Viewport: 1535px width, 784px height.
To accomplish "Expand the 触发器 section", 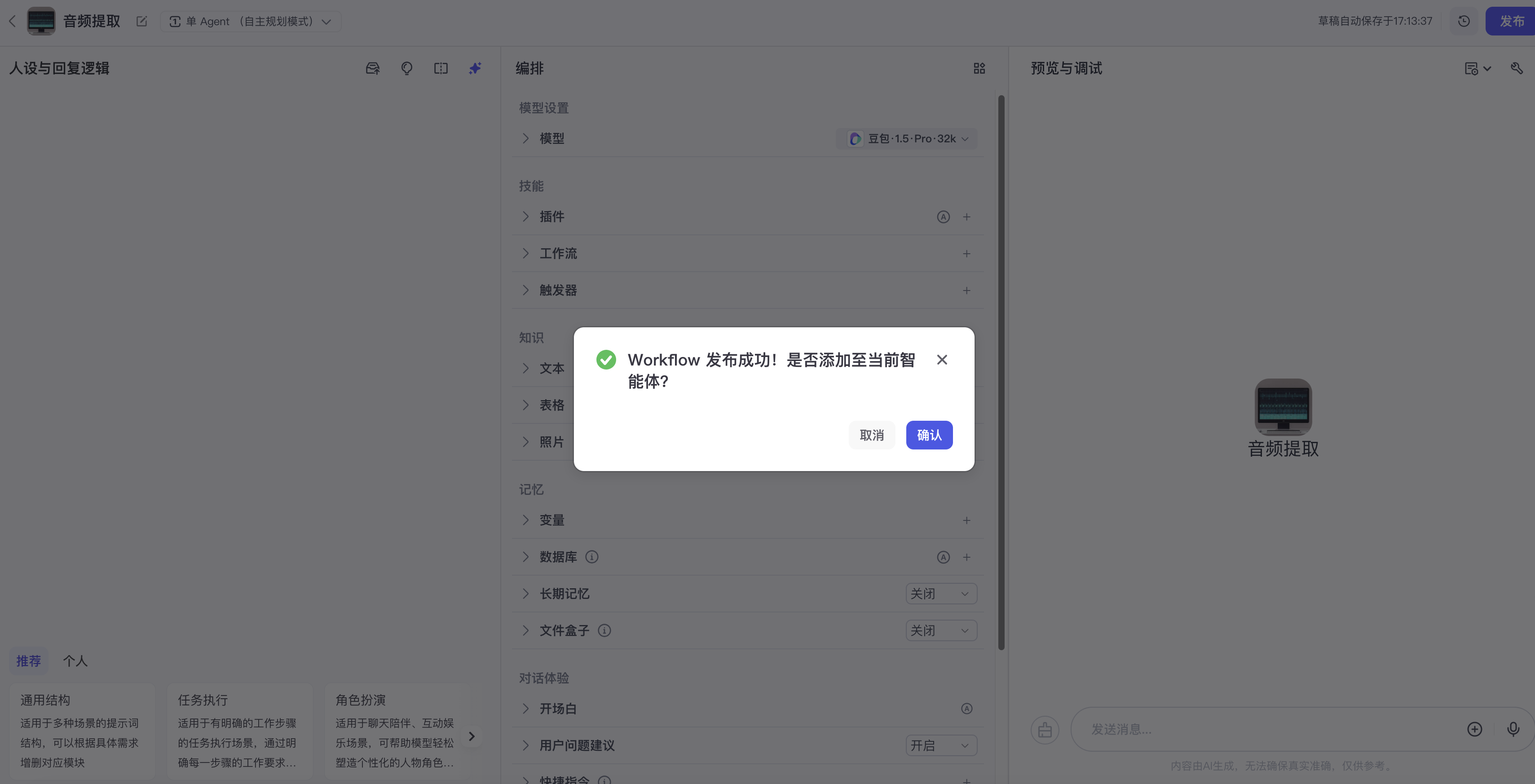I will [x=525, y=290].
